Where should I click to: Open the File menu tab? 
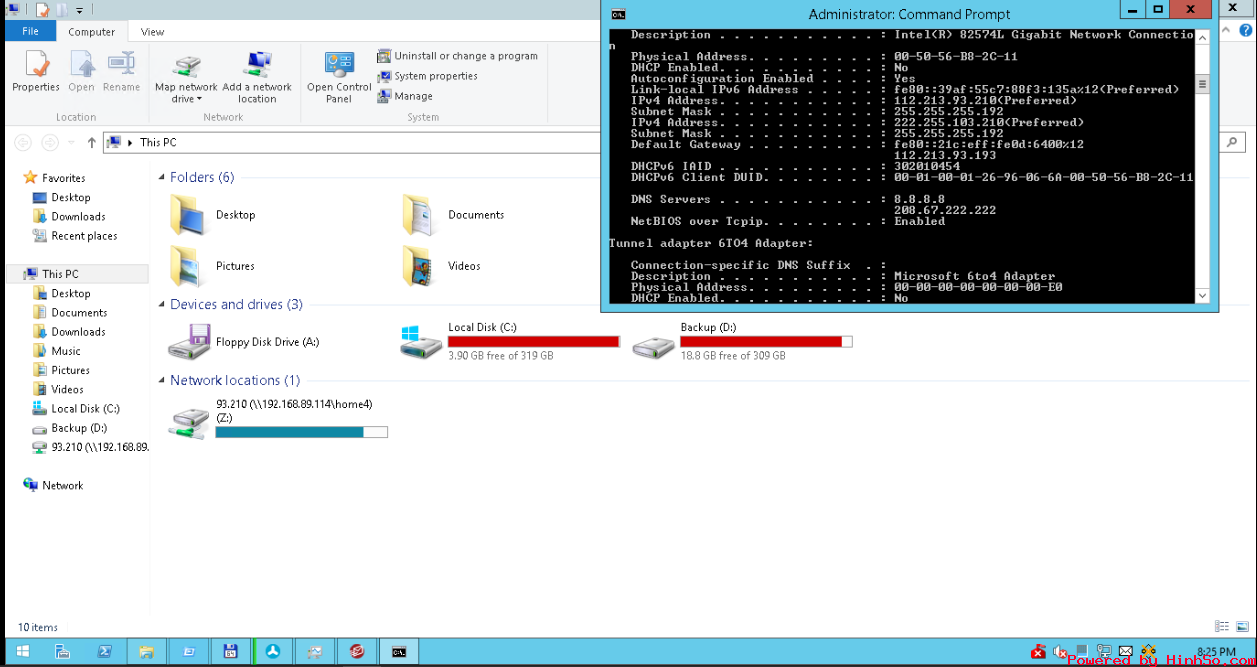(30, 32)
